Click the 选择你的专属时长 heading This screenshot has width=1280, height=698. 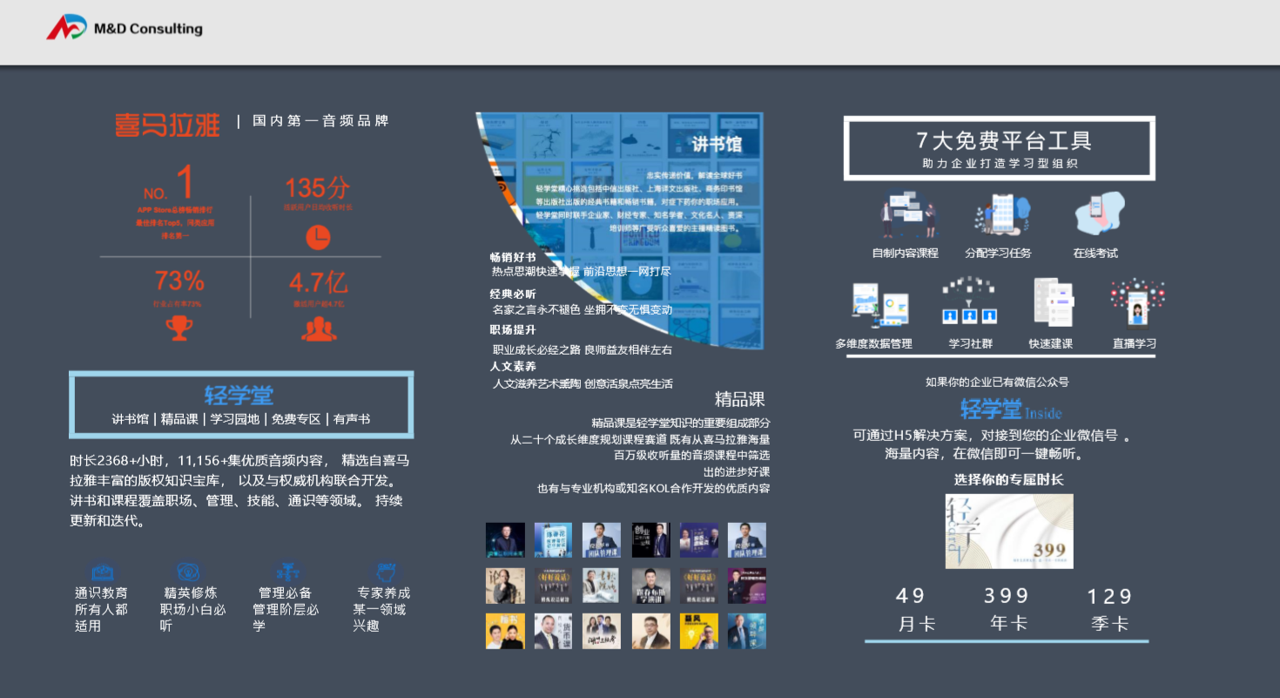pos(1008,480)
